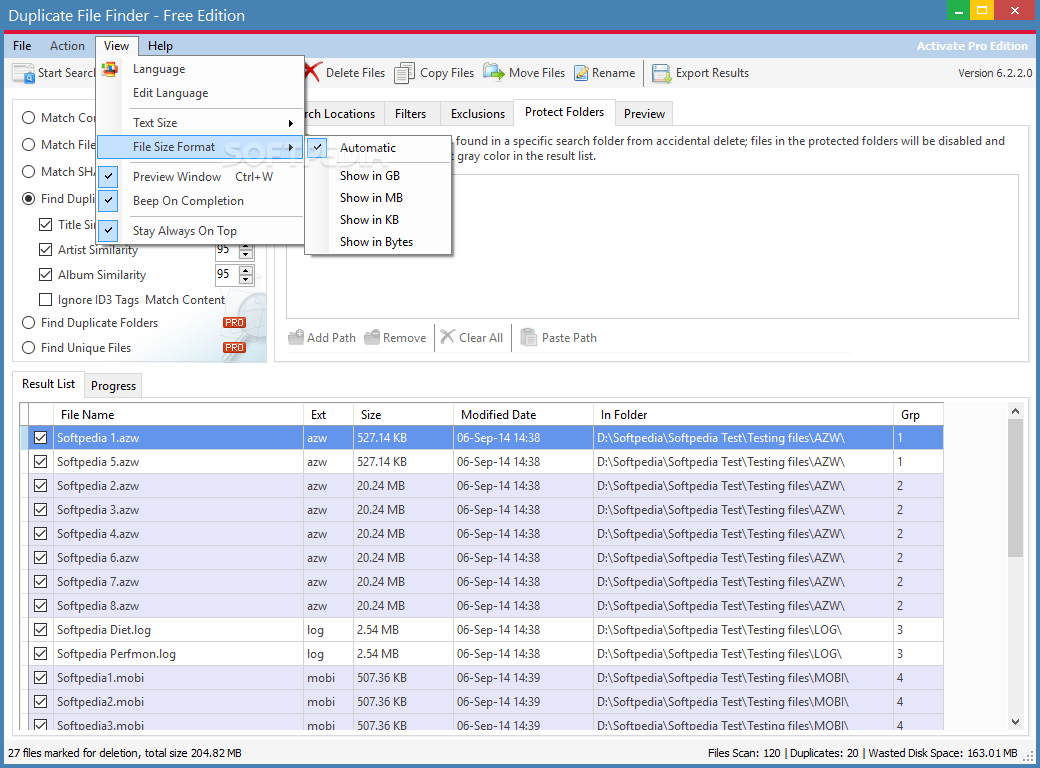Viewport: 1040px width, 768px height.
Task: Open the File menu
Action: click(22, 46)
